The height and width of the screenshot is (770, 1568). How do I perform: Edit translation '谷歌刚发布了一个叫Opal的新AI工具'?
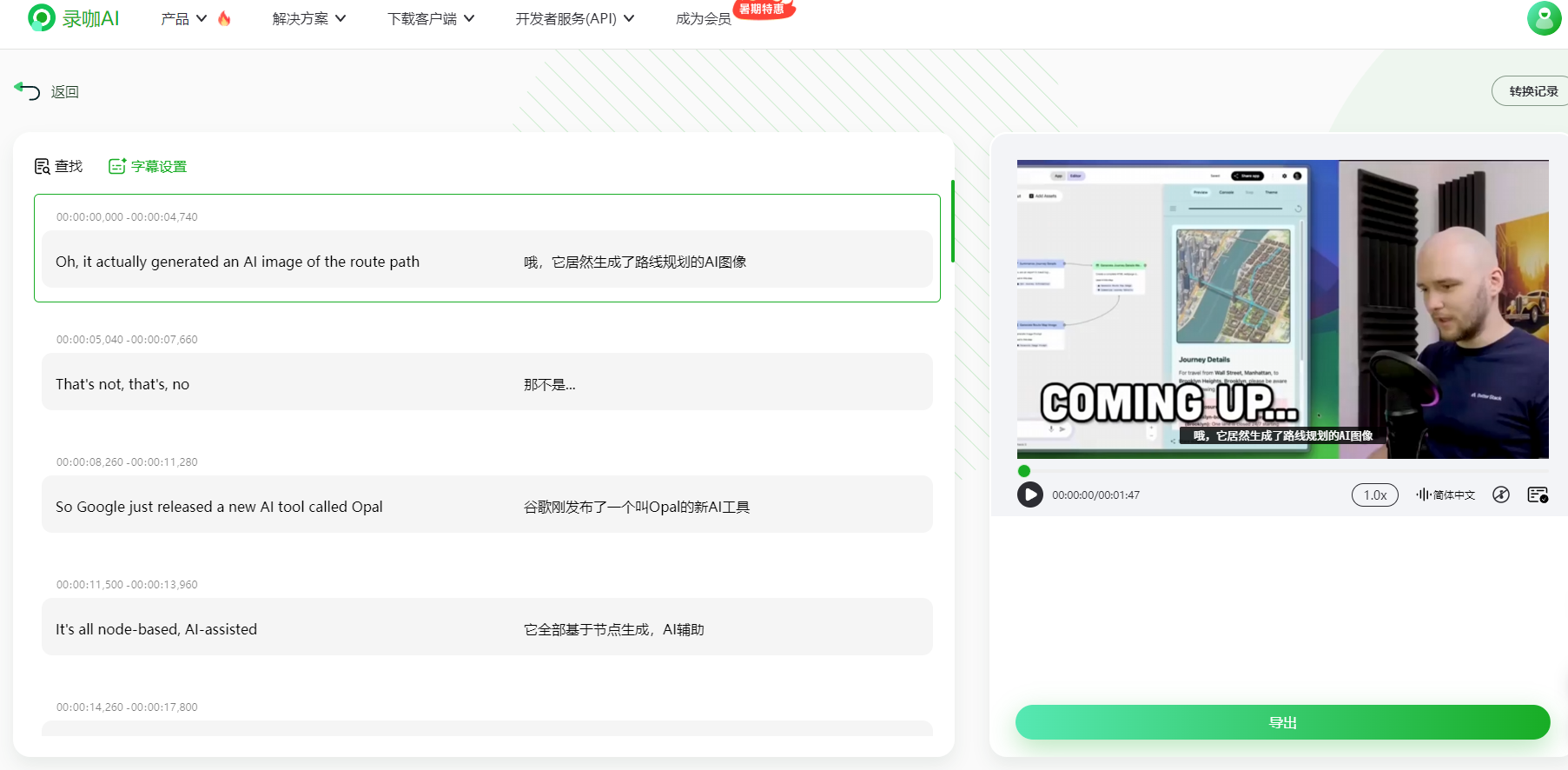pos(636,507)
